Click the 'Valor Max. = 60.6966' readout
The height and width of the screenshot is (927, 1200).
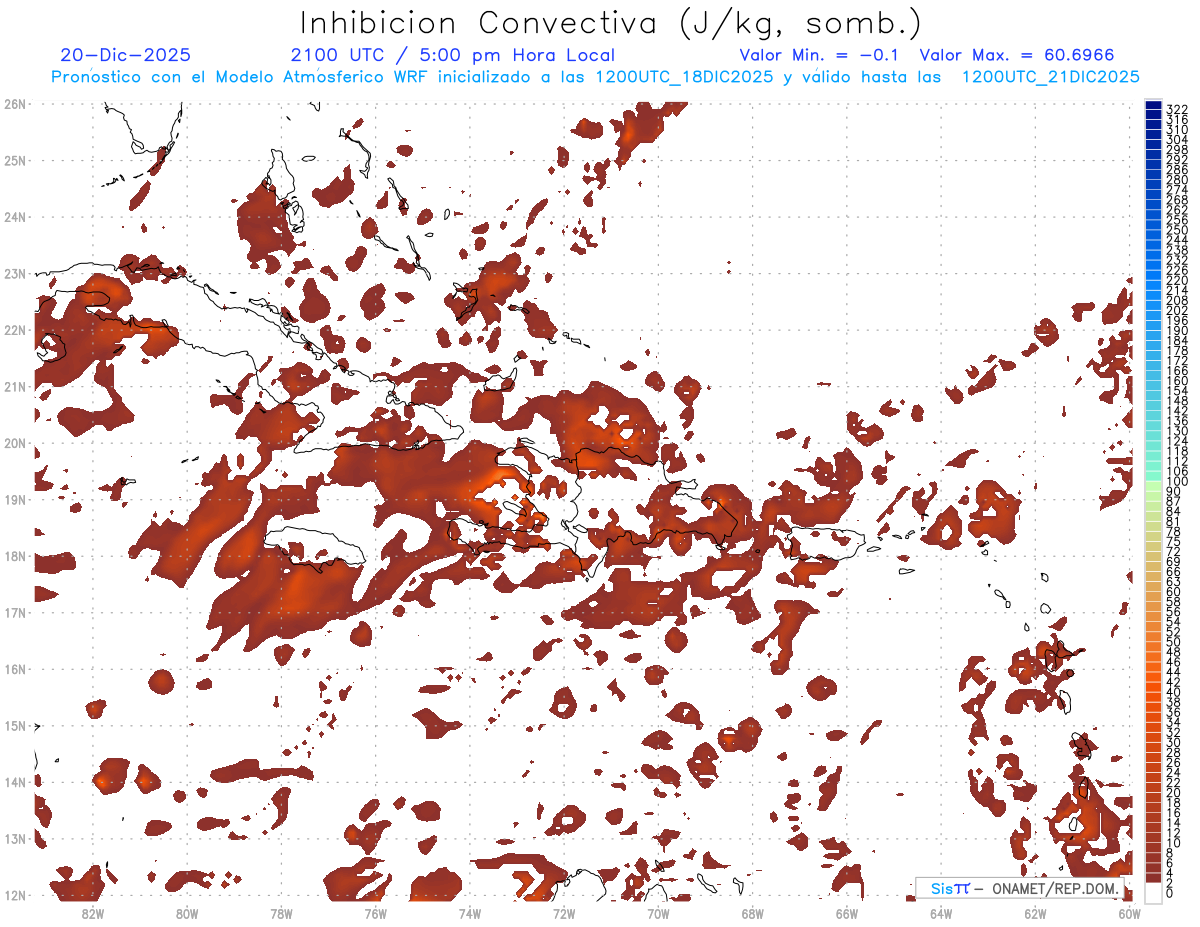click(1017, 55)
